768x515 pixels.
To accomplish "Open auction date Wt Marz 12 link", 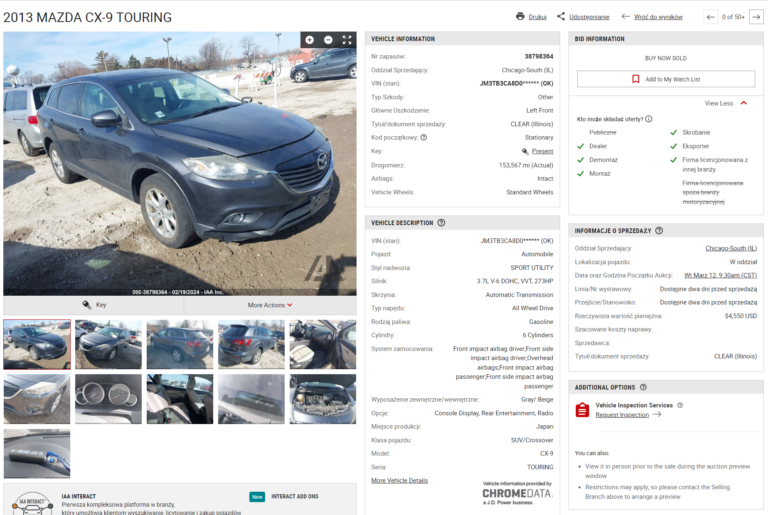I will click(720, 275).
